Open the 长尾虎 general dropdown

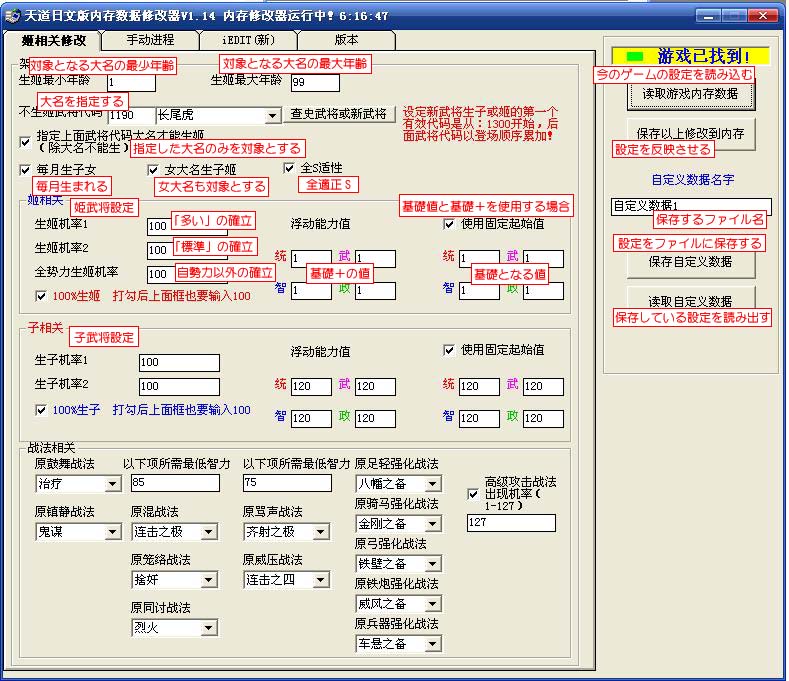(x=272, y=116)
